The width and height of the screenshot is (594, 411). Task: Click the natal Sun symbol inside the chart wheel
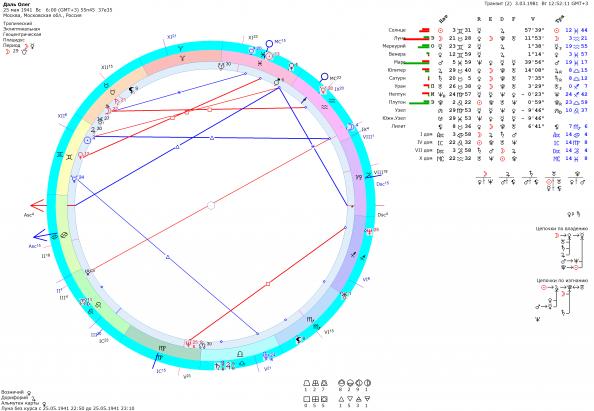pos(88,140)
